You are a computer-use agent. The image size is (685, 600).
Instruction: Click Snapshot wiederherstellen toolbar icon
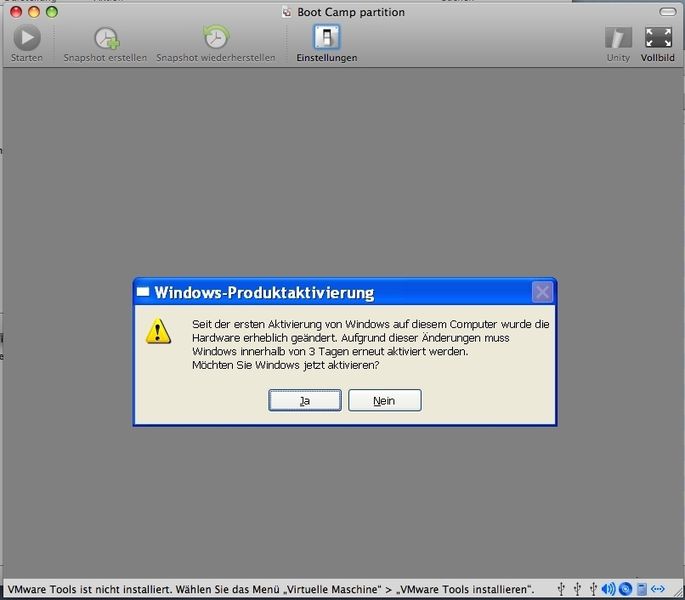(216, 37)
